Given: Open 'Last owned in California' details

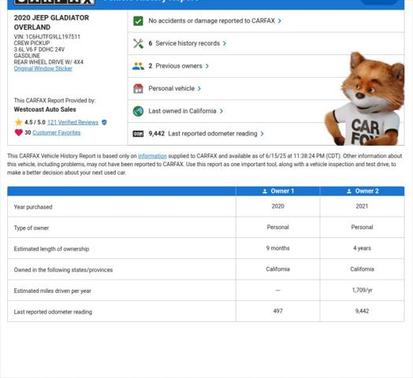Looking at the screenshot, I should [x=266, y=111].
